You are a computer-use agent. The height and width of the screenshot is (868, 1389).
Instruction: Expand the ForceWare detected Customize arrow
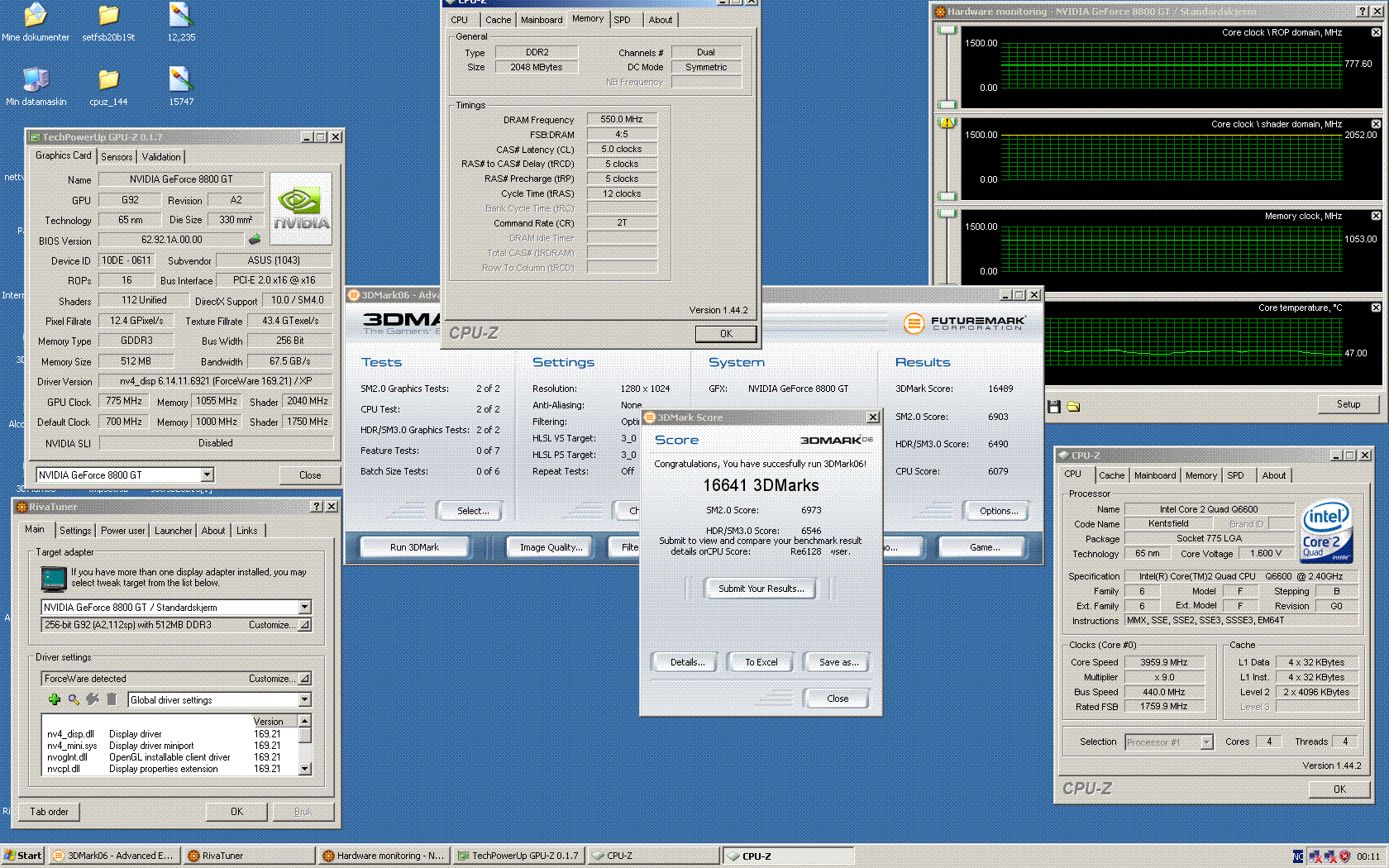tap(304, 679)
